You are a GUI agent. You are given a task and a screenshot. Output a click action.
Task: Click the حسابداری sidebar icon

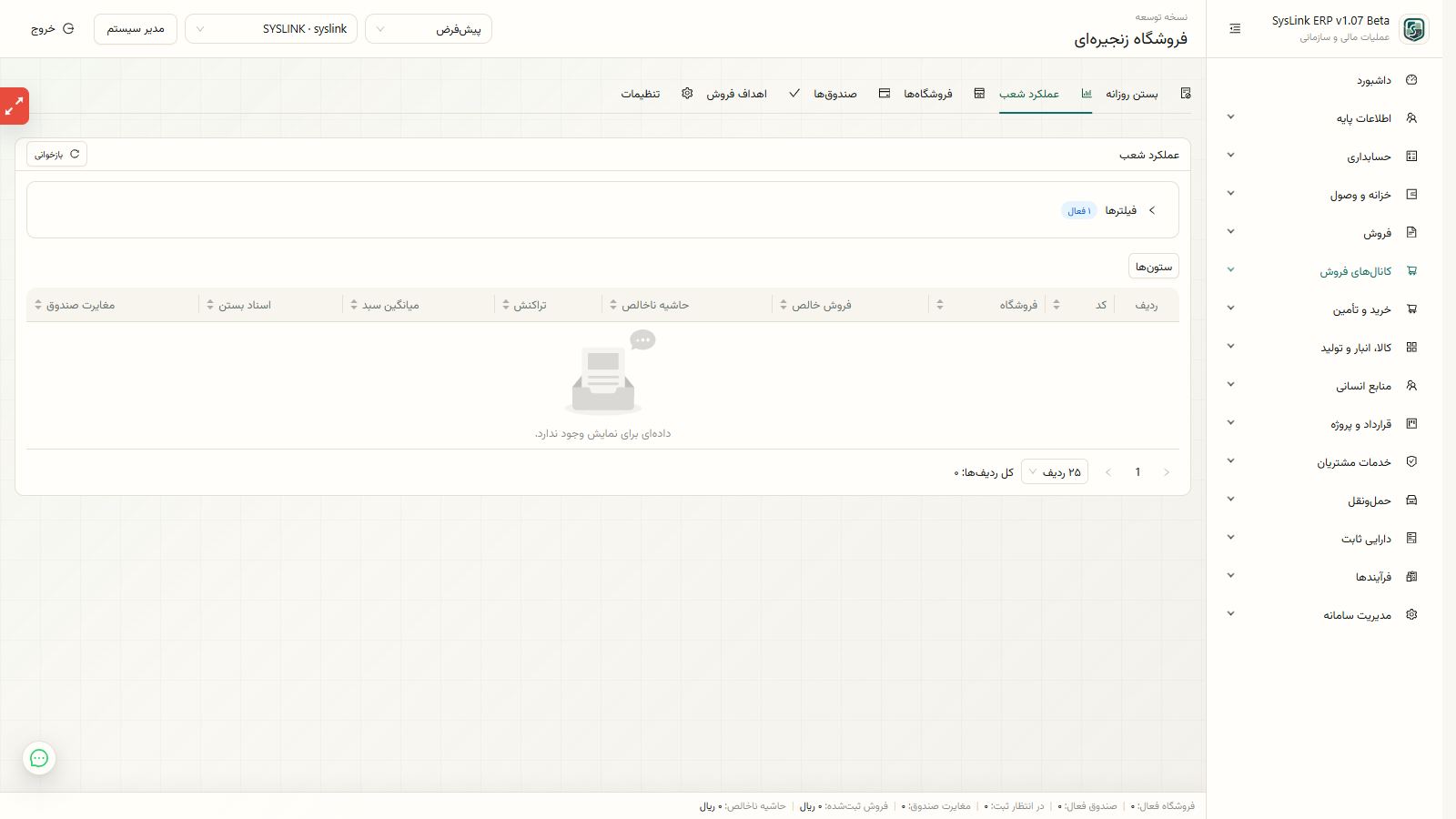point(1411,157)
